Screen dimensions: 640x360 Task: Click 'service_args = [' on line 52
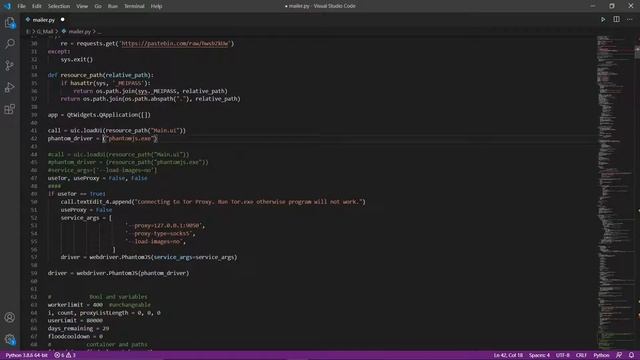click(86, 218)
